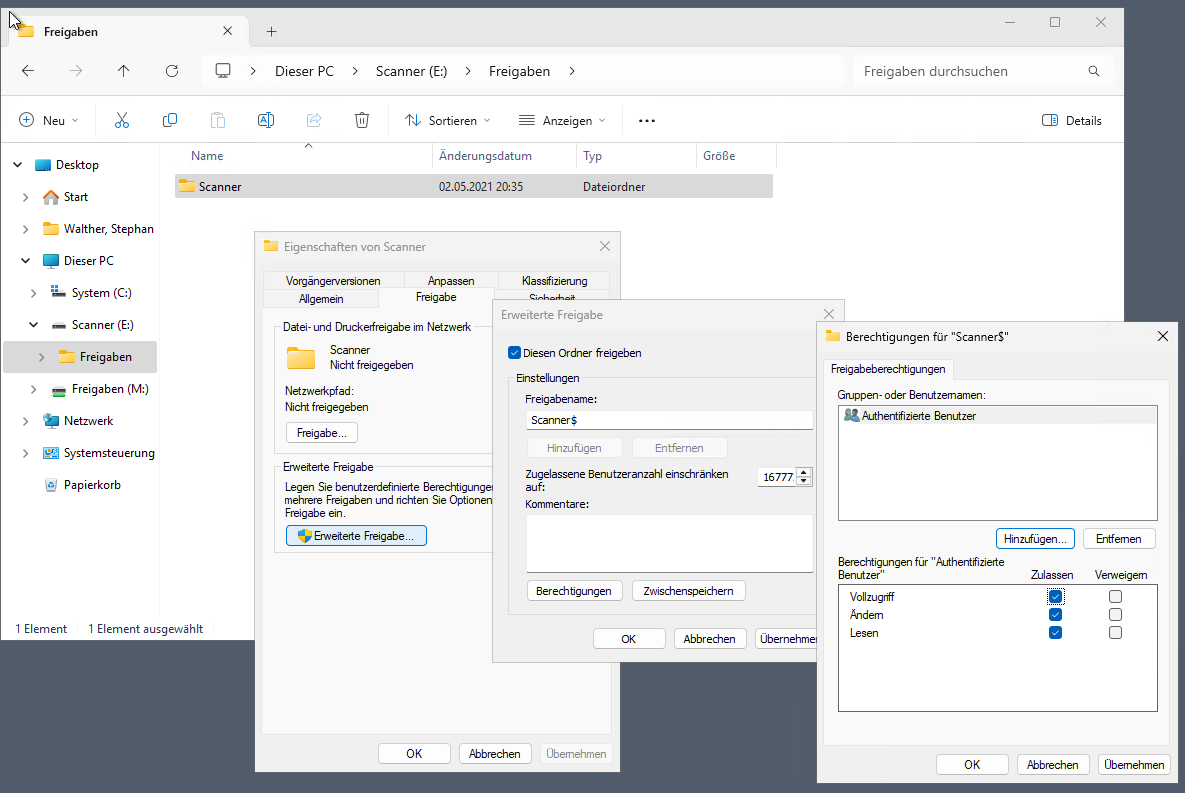This screenshot has height=793, width=1185.
Task: Click the Freigaben durchsuchen search box
Action: (x=970, y=71)
